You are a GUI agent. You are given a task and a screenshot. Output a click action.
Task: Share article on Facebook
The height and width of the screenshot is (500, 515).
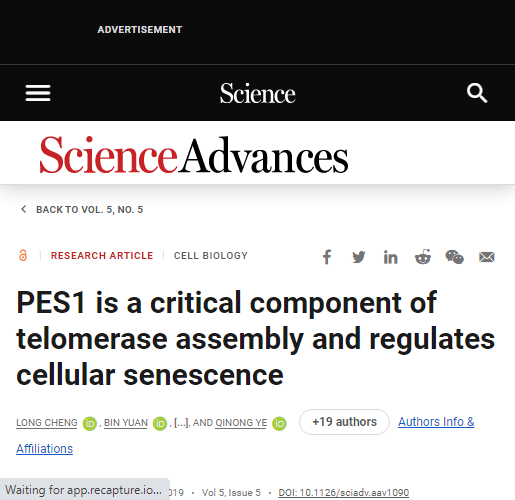click(x=327, y=257)
